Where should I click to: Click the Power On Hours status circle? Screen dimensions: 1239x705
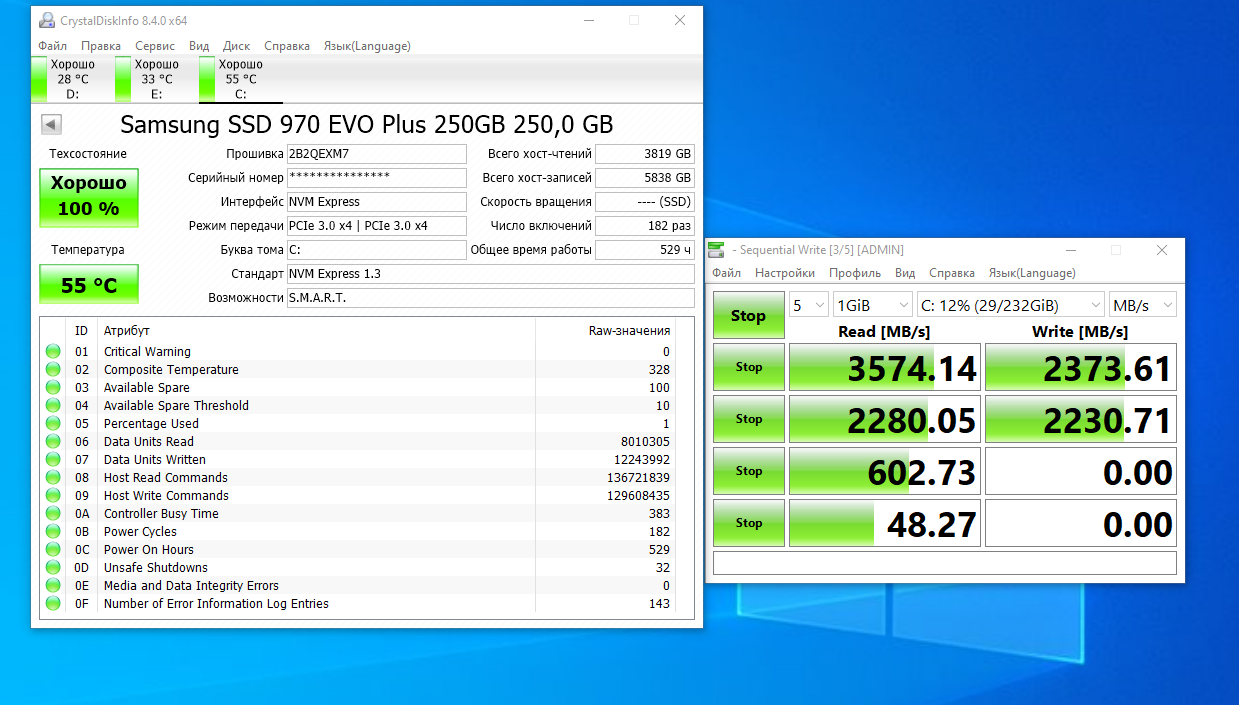click(52, 550)
